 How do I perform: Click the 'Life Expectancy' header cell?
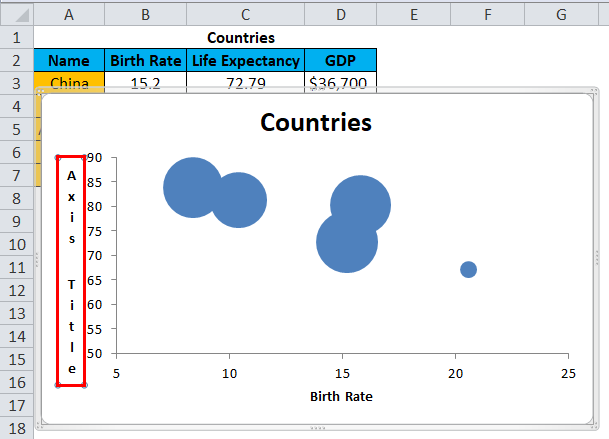click(245, 61)
